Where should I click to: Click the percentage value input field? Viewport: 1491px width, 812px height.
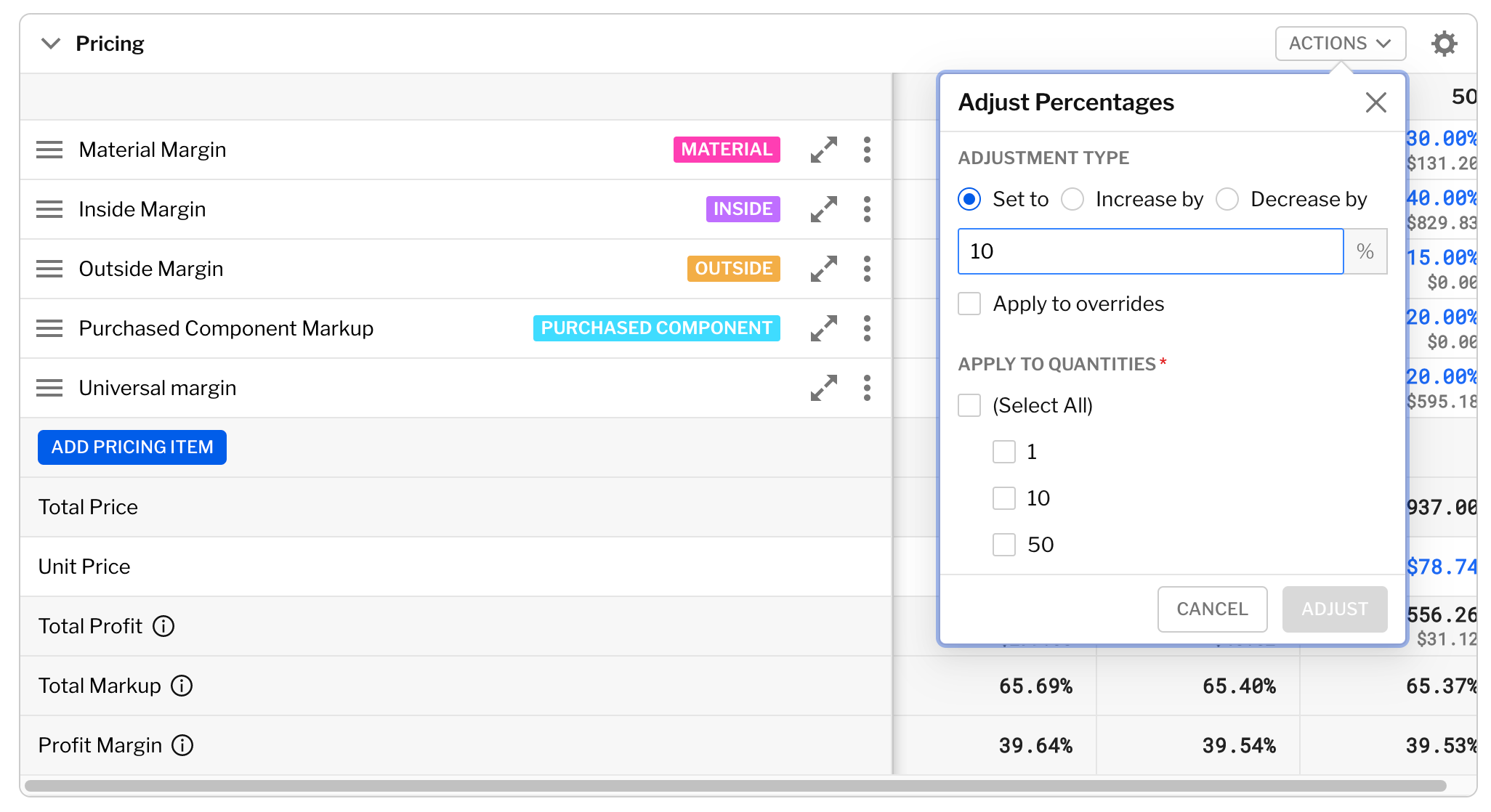pos(1149,251)
